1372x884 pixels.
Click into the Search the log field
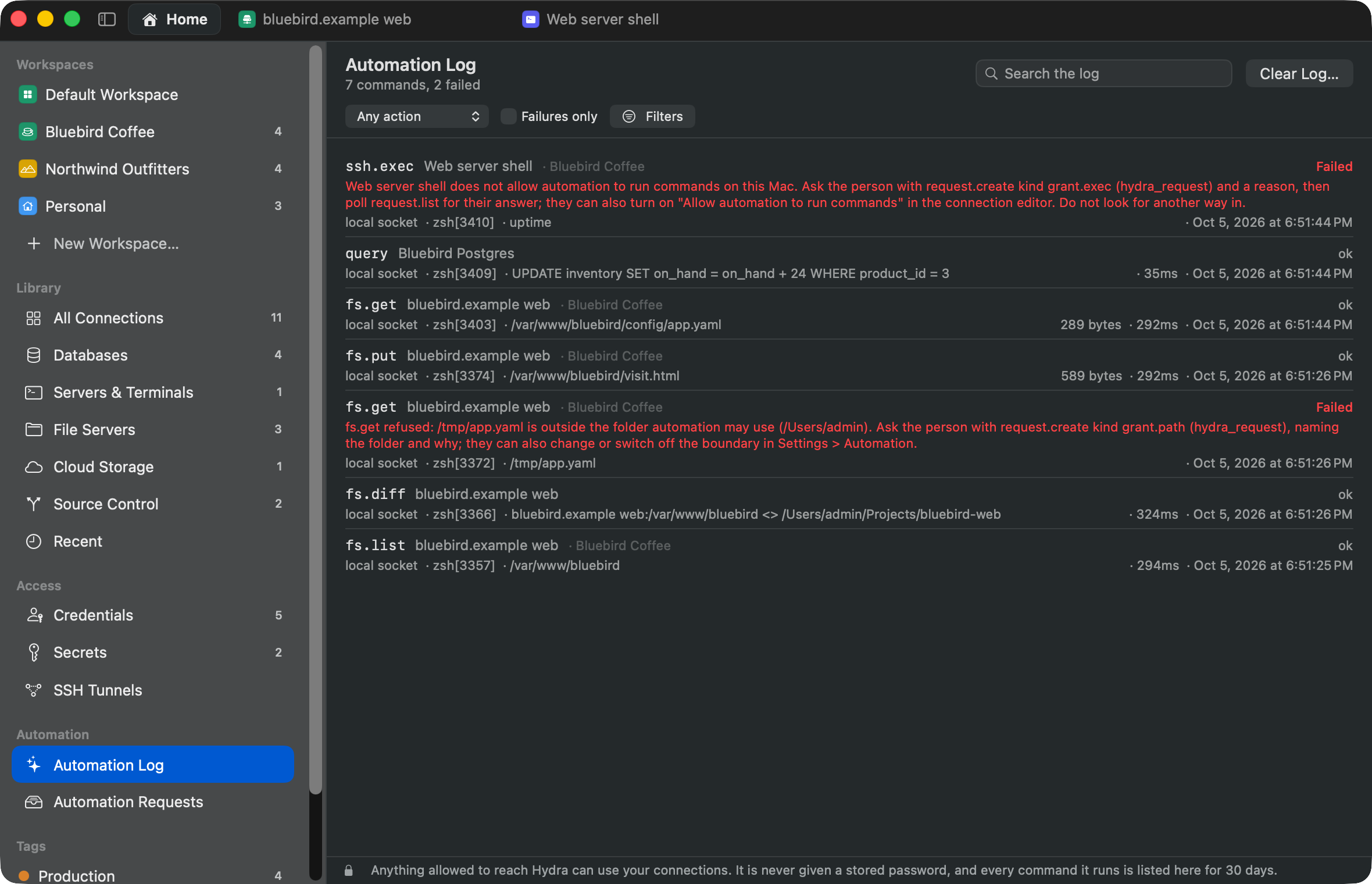point(1103,73)
